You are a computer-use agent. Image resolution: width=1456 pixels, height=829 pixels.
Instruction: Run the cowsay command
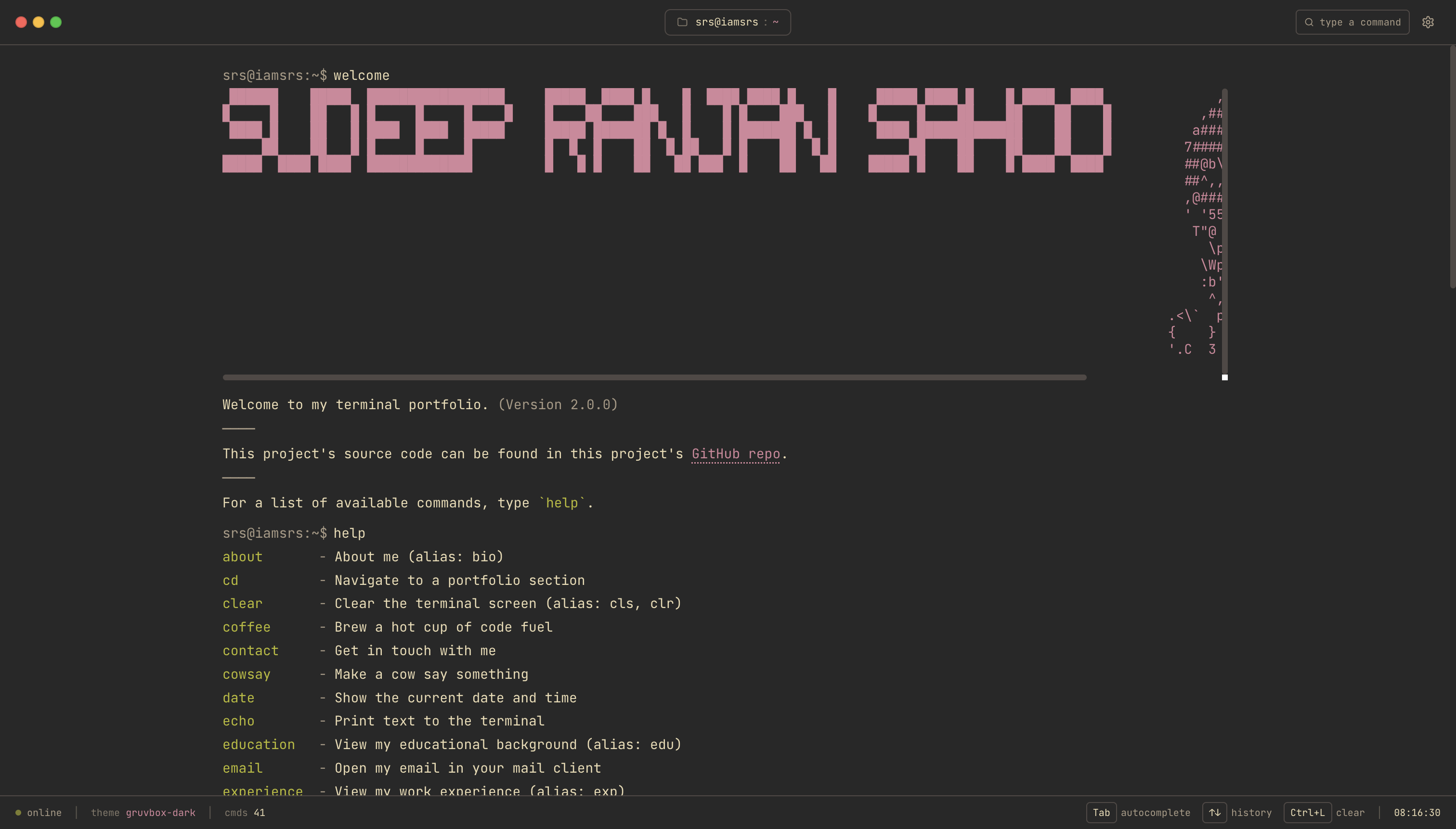(x=246, y=674)
